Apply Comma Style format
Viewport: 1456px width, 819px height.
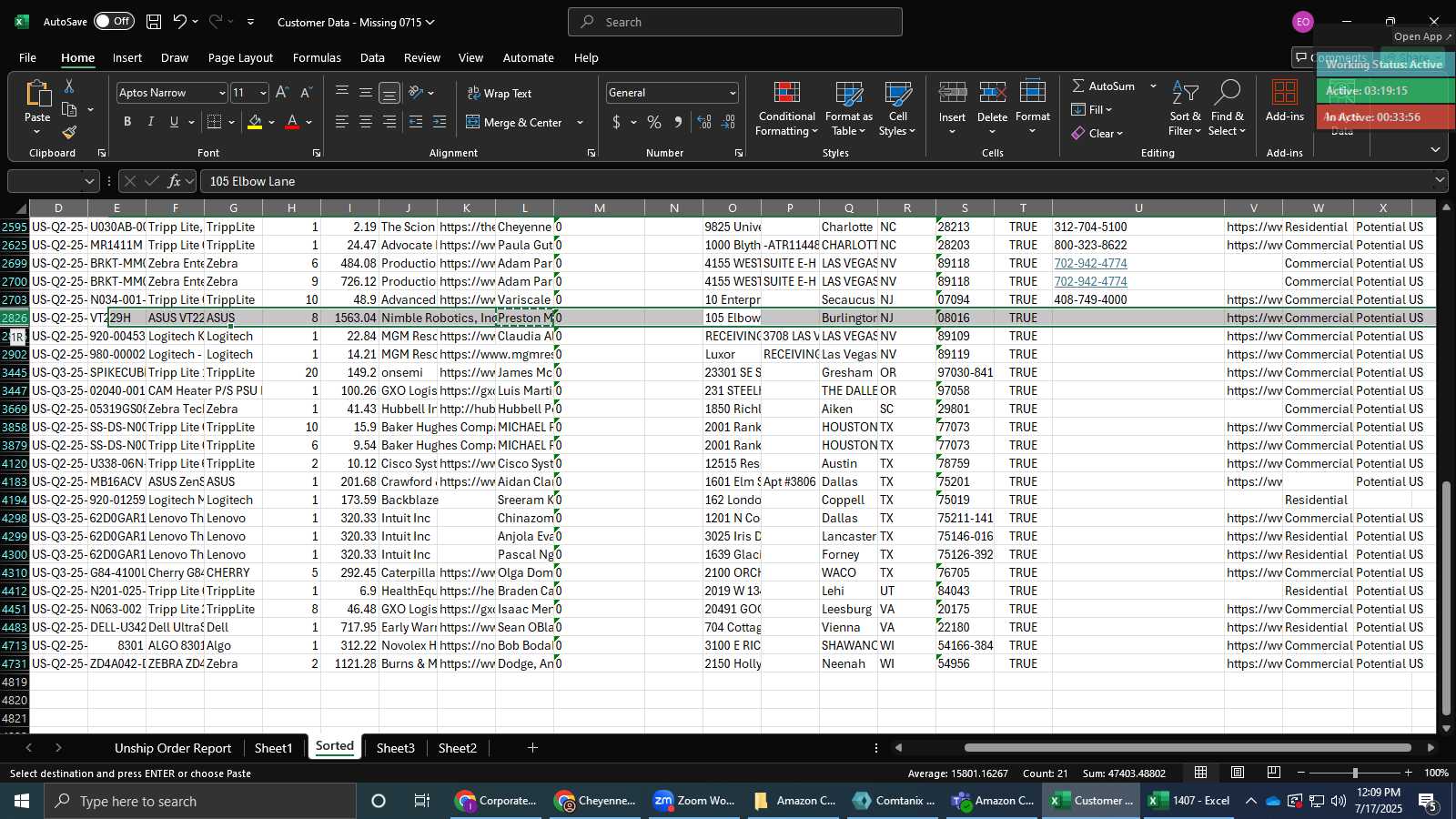coord(678,122)
